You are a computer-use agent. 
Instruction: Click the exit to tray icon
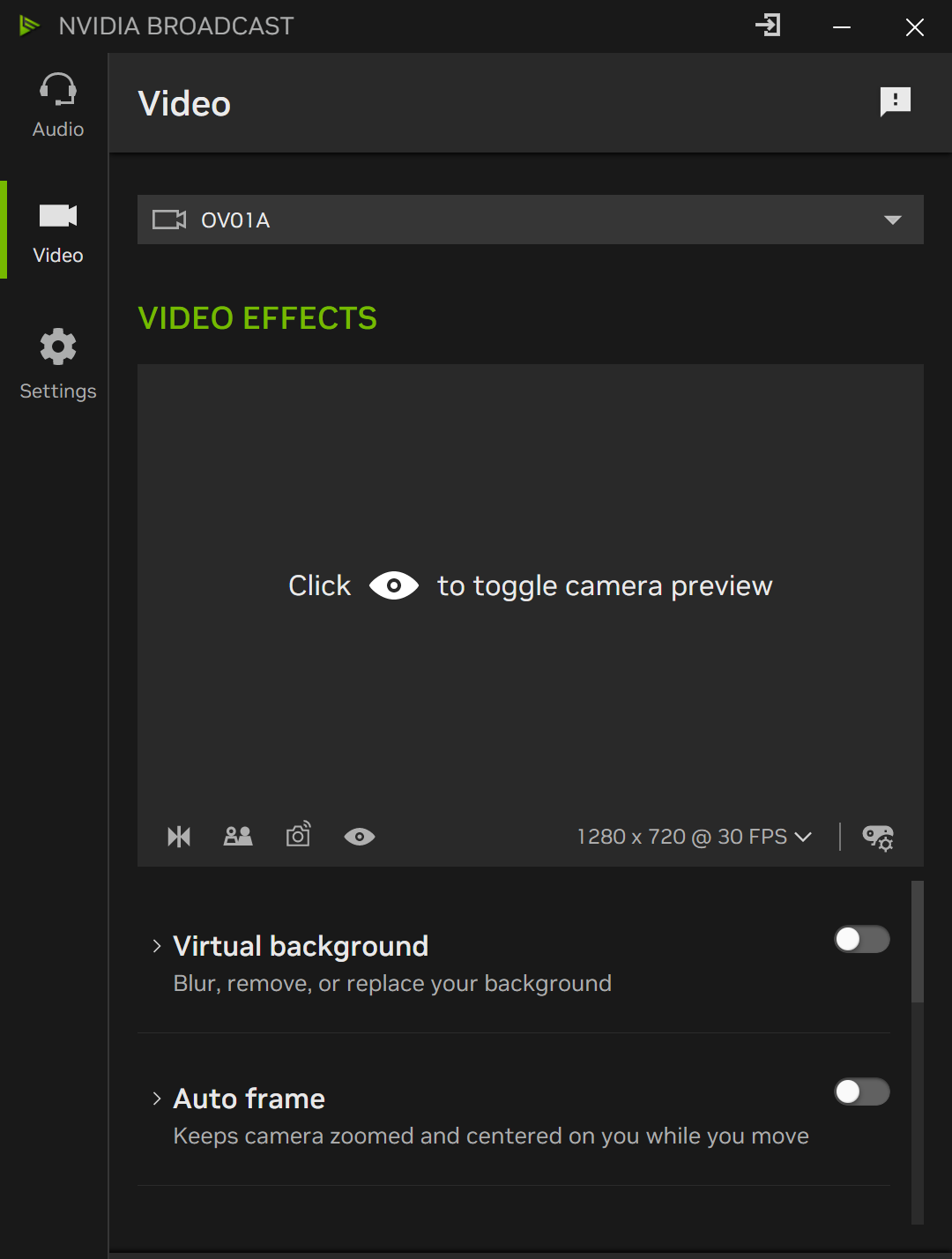[768, 26]
